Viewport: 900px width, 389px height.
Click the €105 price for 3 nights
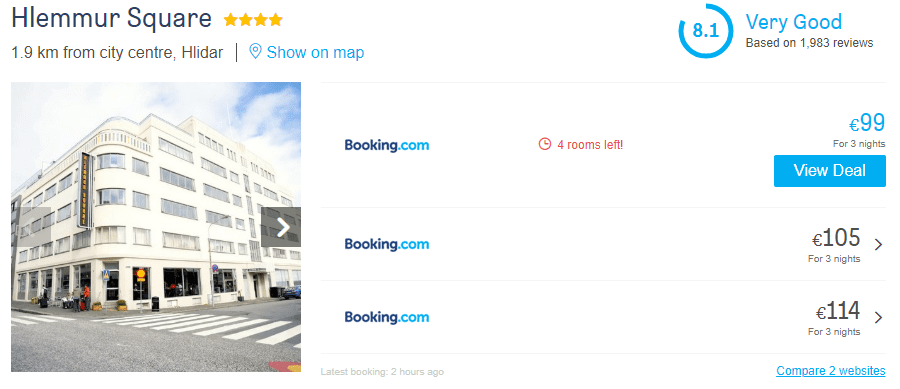[836, 244]
